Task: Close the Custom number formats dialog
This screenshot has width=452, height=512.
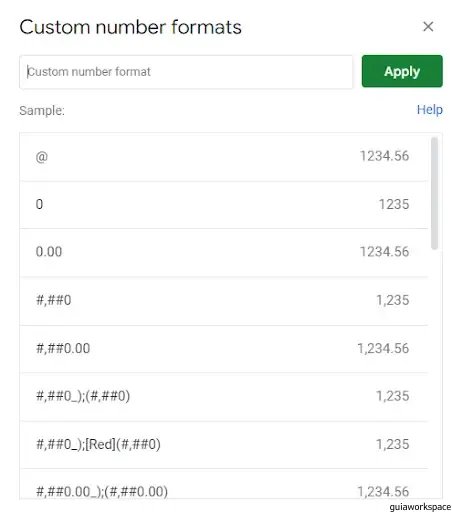Action: pyautogui.click(x=428, y=27)
